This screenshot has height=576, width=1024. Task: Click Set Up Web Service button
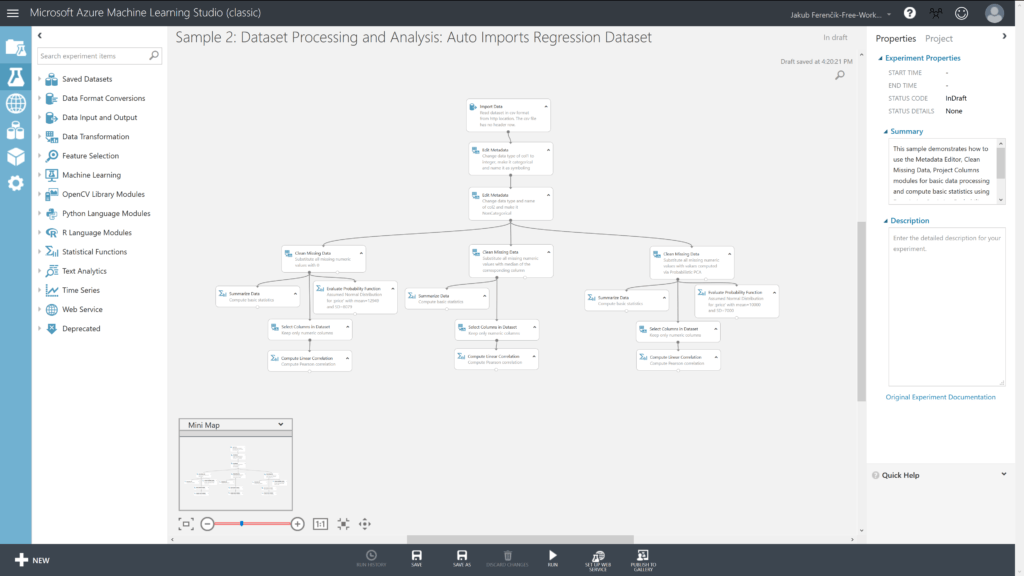(597, 559)
